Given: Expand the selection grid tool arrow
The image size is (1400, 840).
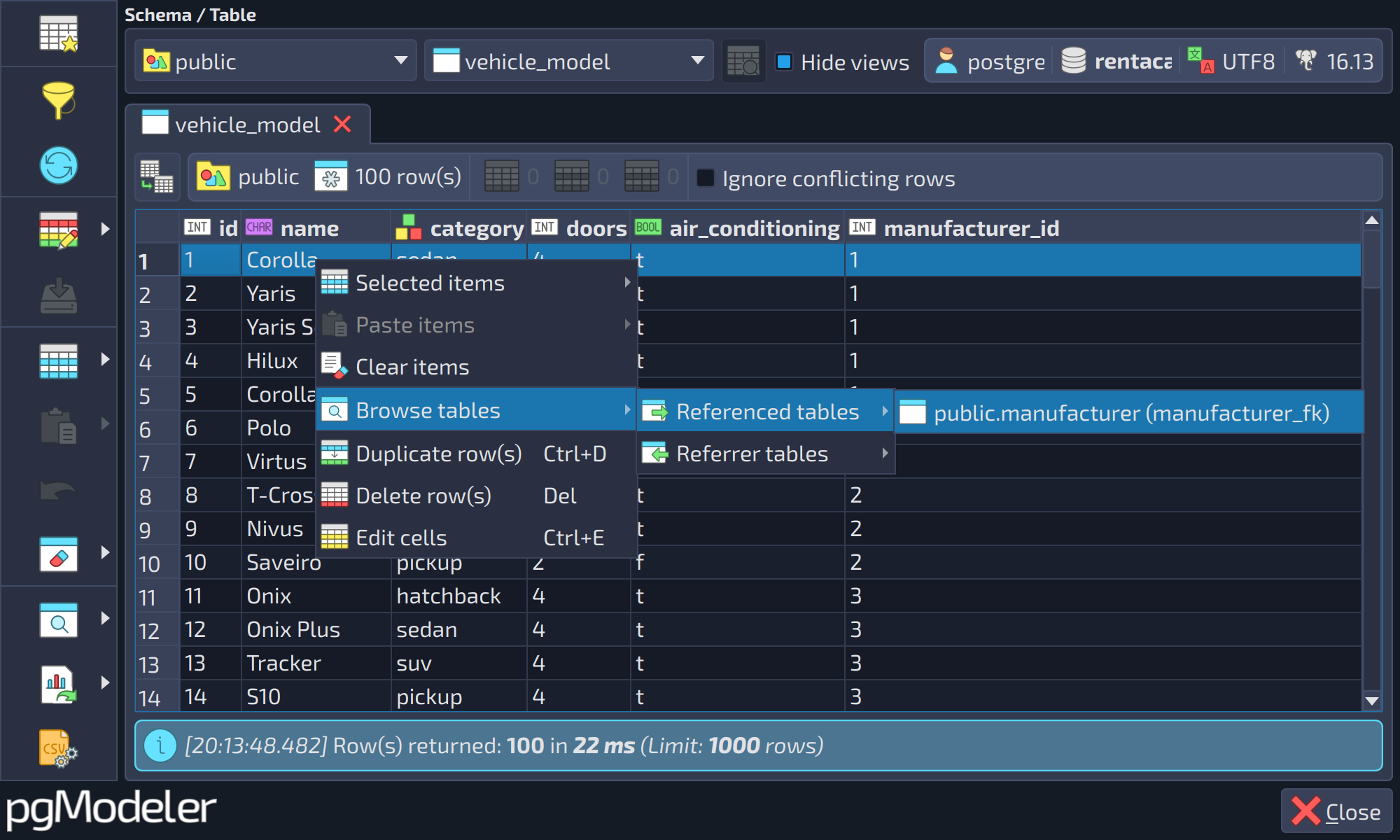Looking at the screenshot, I should [x=105, y=359].
